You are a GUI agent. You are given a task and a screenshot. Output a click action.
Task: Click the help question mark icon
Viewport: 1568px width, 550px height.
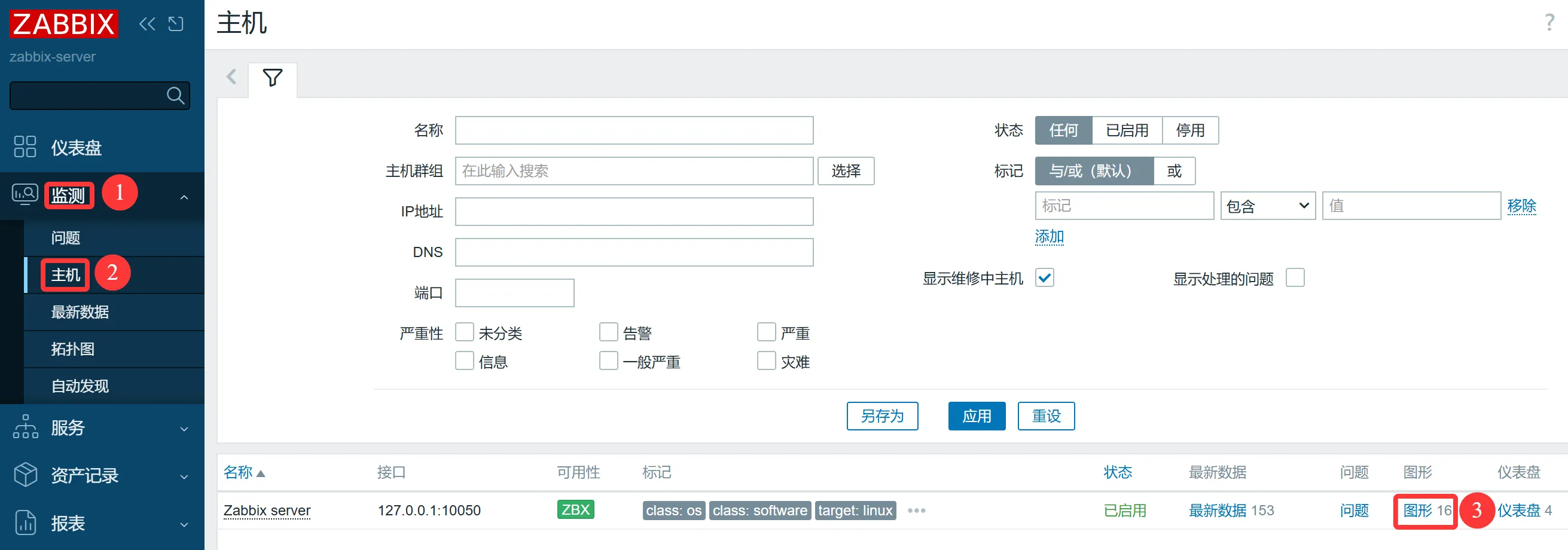tap(1549, 23)
